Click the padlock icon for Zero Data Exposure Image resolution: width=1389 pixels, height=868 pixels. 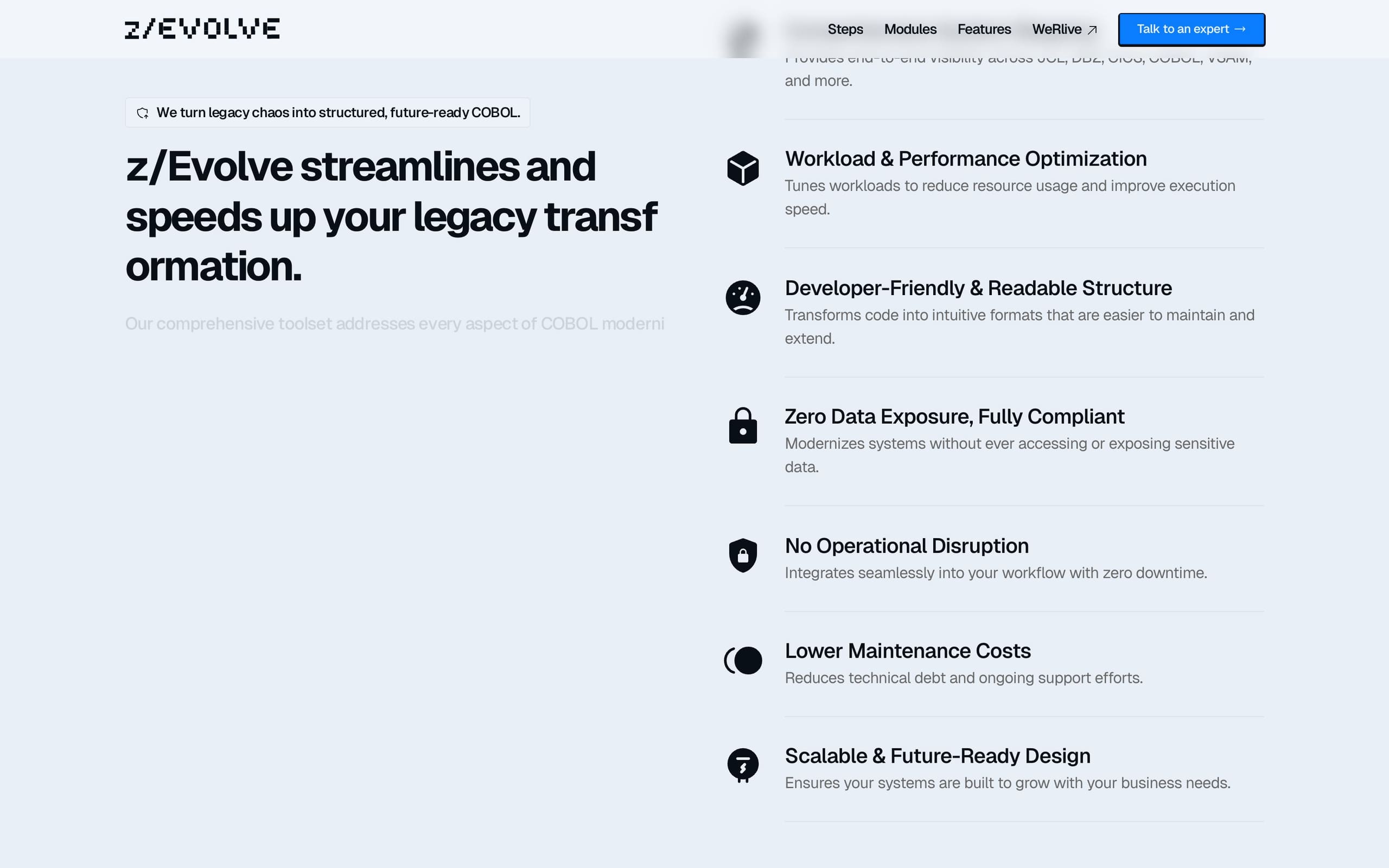(x=743, y=425)
